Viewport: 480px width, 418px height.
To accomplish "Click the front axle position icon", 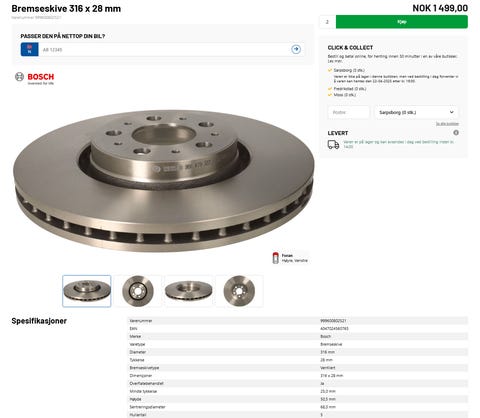I will point(275,258).
